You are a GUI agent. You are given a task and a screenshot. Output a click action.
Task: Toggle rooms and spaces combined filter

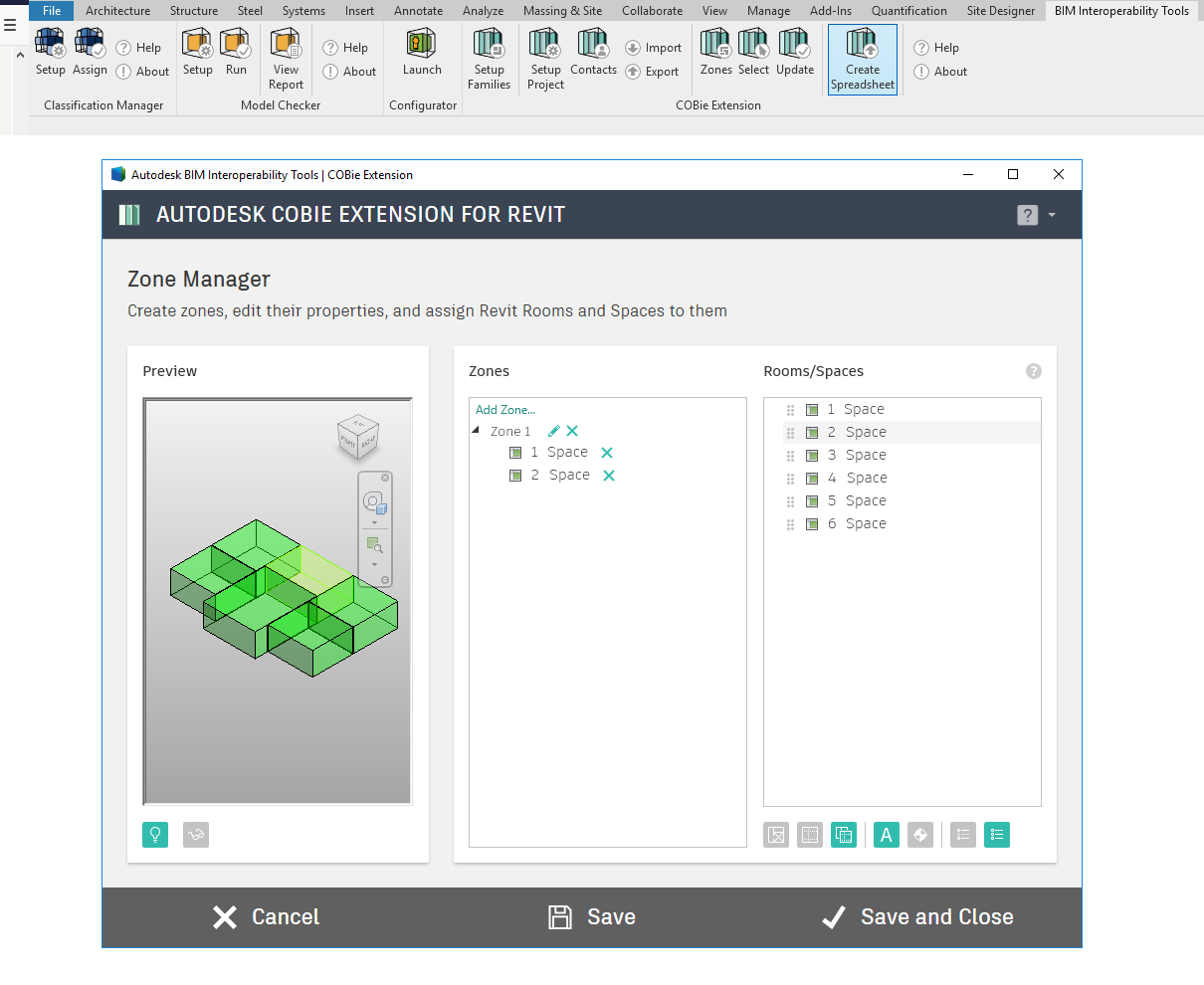click(x=844, y=835)
